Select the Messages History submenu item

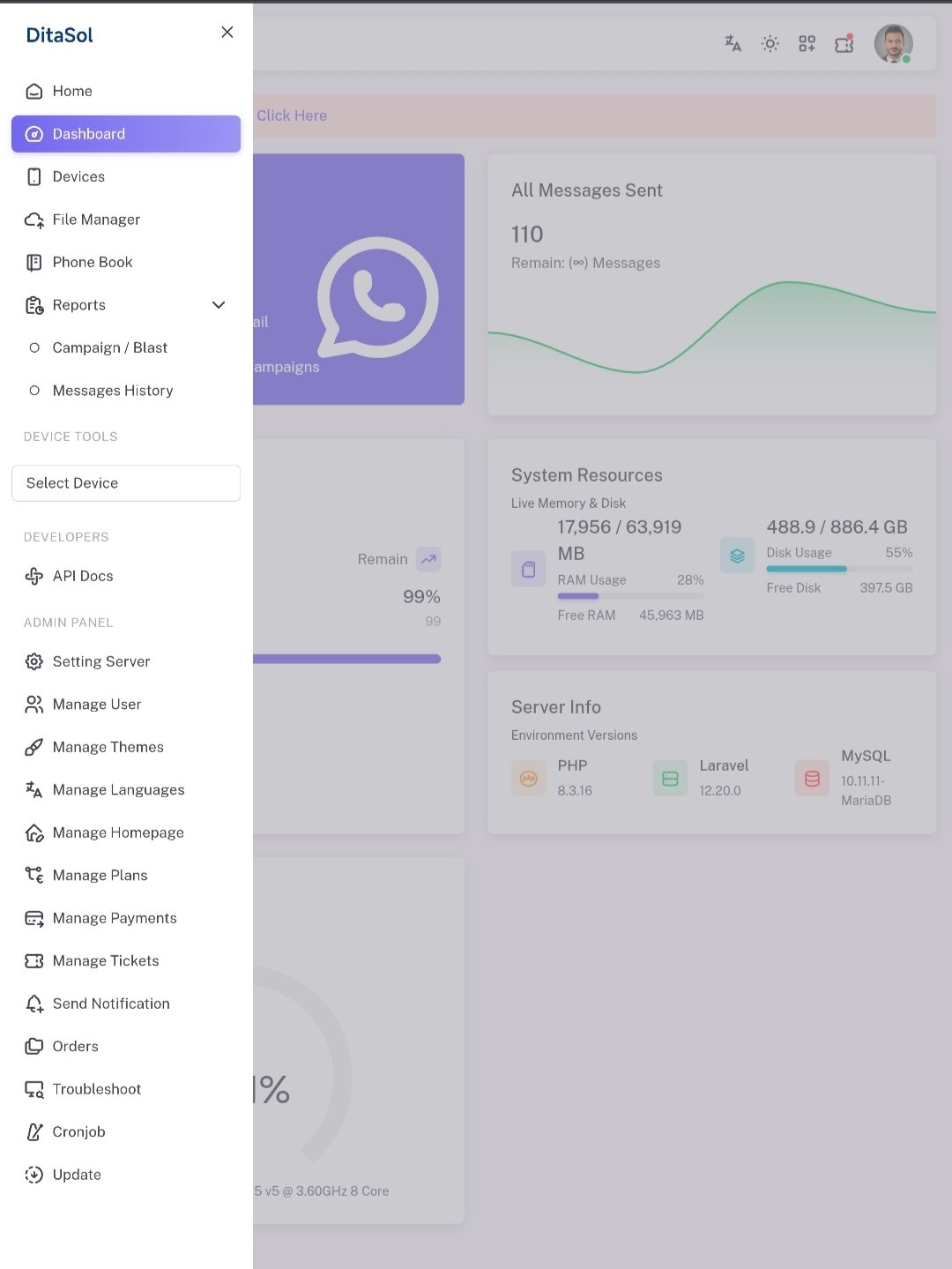pyautogui.click(x=112, y=391)
